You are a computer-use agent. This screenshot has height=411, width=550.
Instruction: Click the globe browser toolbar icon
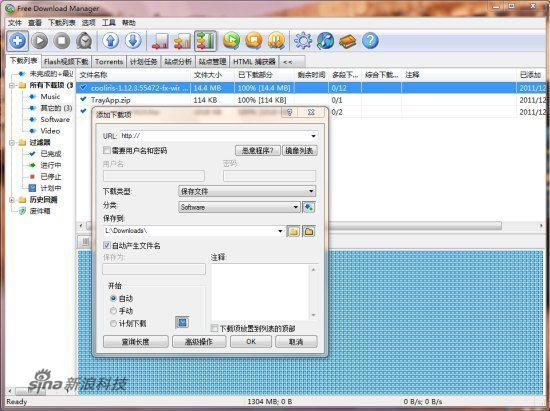pos(325,41)
